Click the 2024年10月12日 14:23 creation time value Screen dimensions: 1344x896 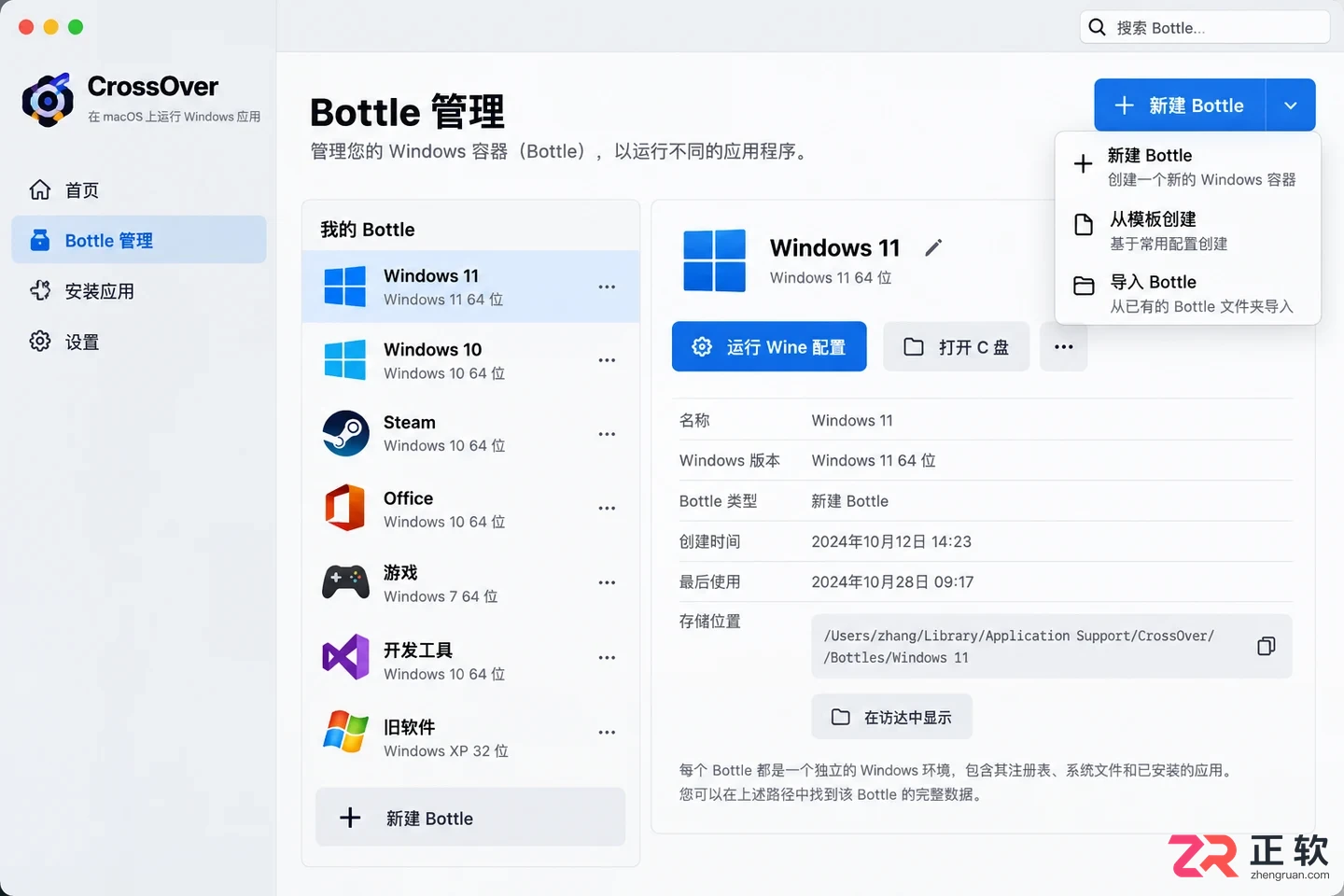click(x=891, y=542)
